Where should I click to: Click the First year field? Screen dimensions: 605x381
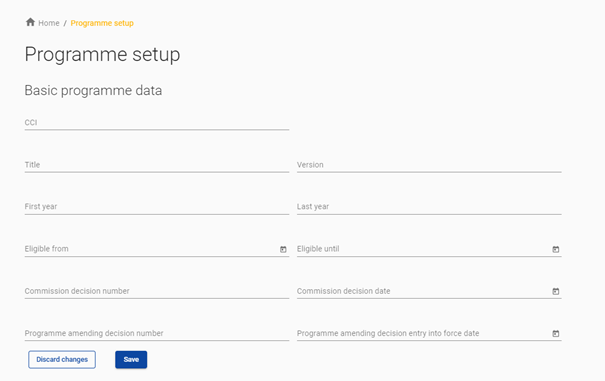[157, 207]
